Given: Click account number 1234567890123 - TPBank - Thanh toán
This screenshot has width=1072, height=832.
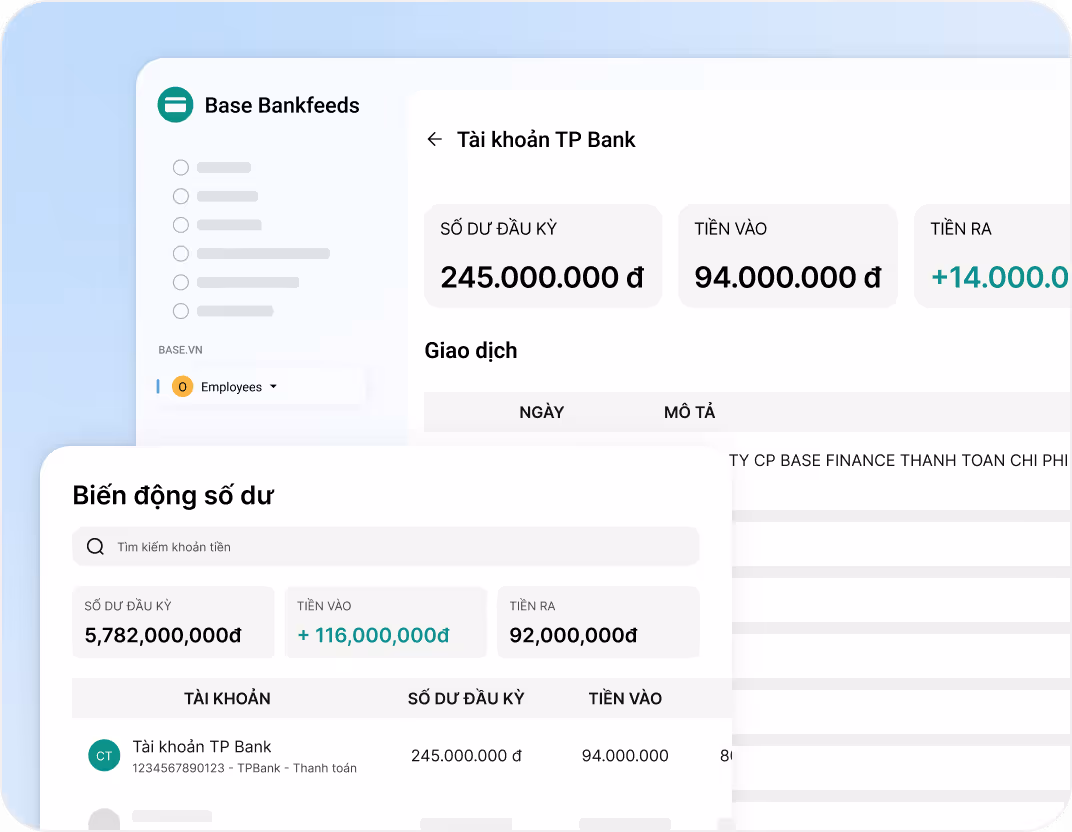Looking at the screenshot, I should click(244, 768).
